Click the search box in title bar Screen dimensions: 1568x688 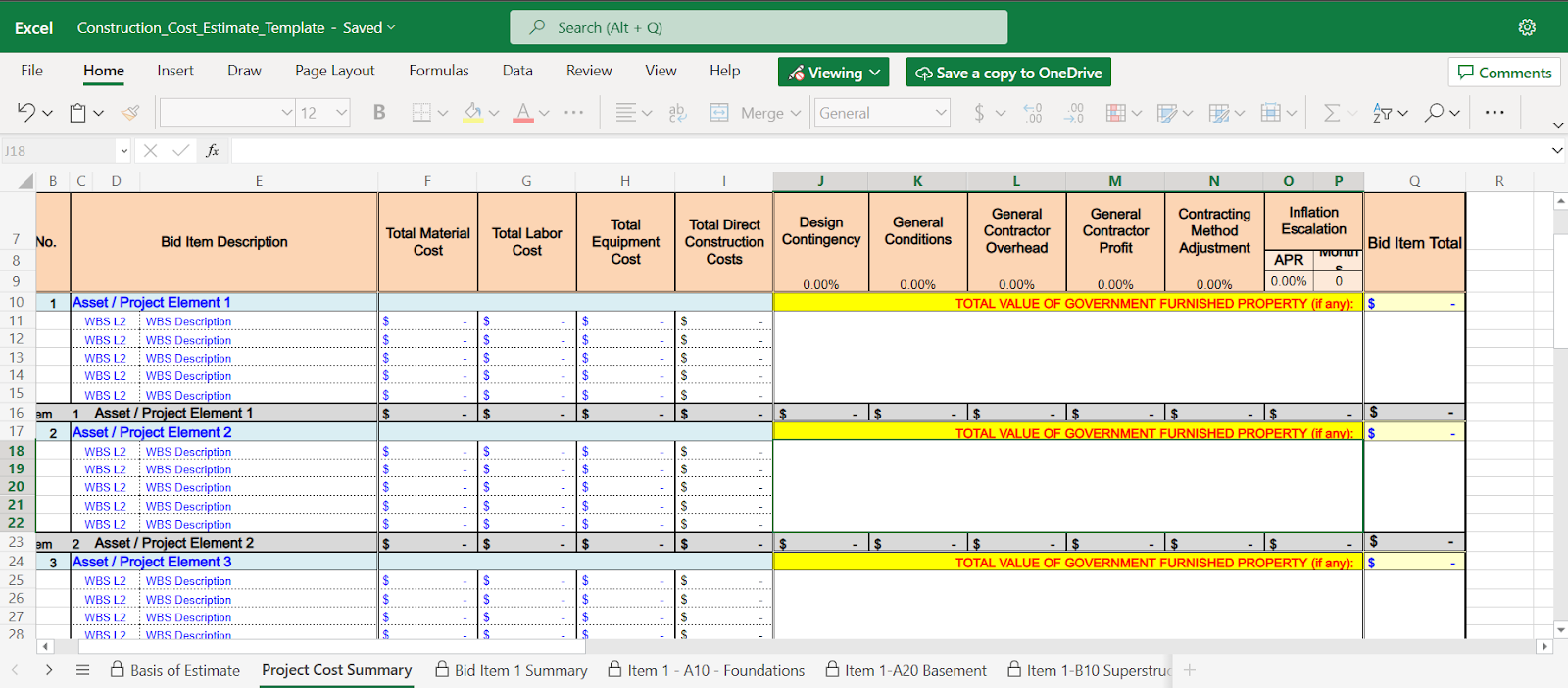[x=758, y=27]
